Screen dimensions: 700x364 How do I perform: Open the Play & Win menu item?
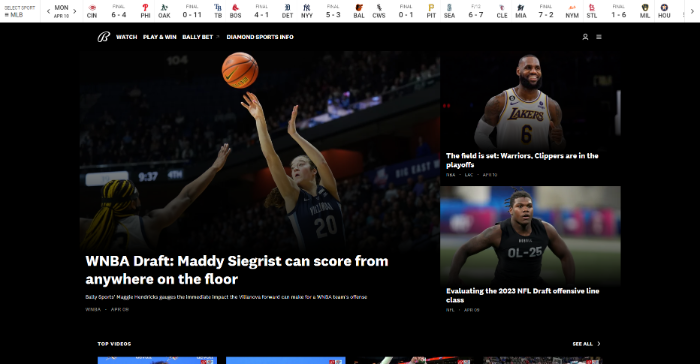pyautogui.click(x=159, y=37)
